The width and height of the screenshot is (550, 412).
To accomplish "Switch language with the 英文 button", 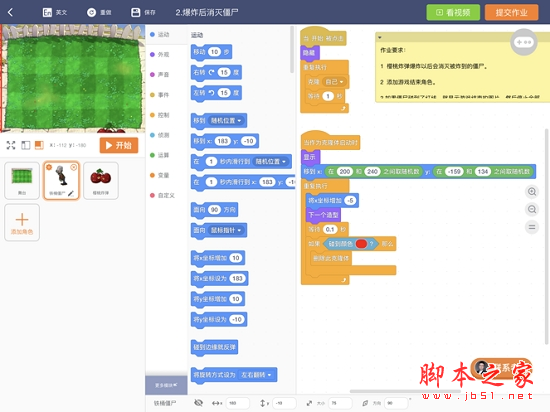I will pos(55,13).
